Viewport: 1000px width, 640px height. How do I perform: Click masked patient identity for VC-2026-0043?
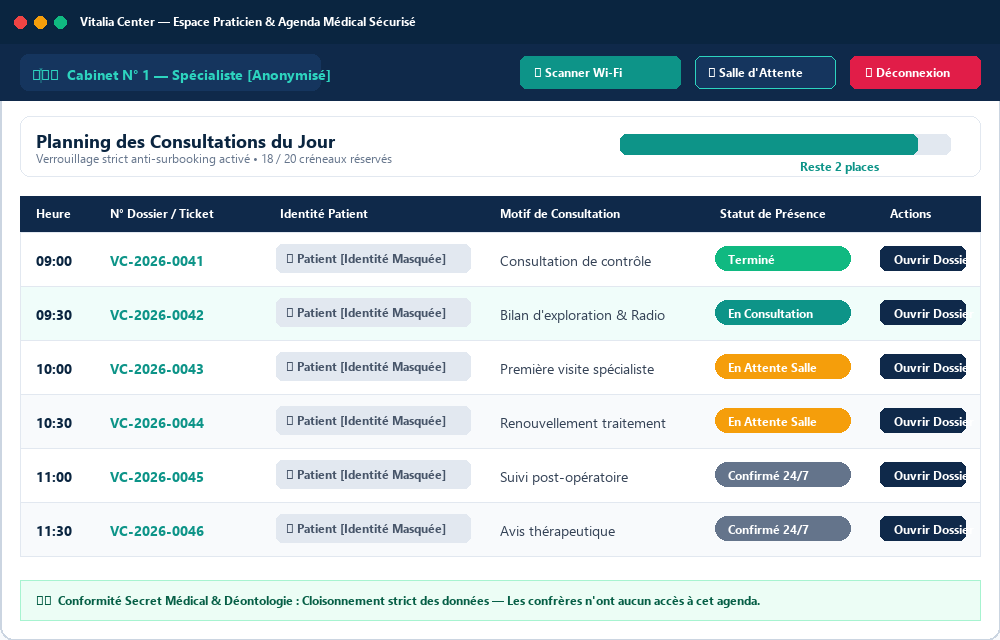(x=373, y=367)
